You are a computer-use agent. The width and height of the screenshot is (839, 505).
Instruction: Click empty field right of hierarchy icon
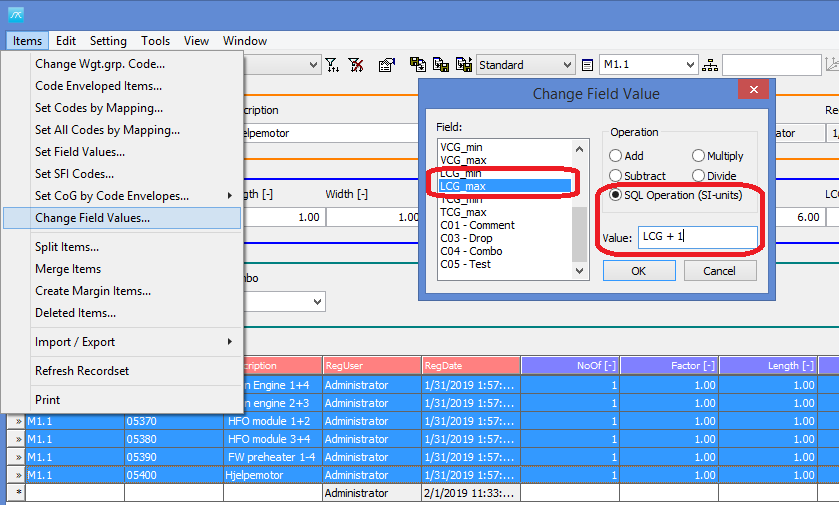coord(772,65)
